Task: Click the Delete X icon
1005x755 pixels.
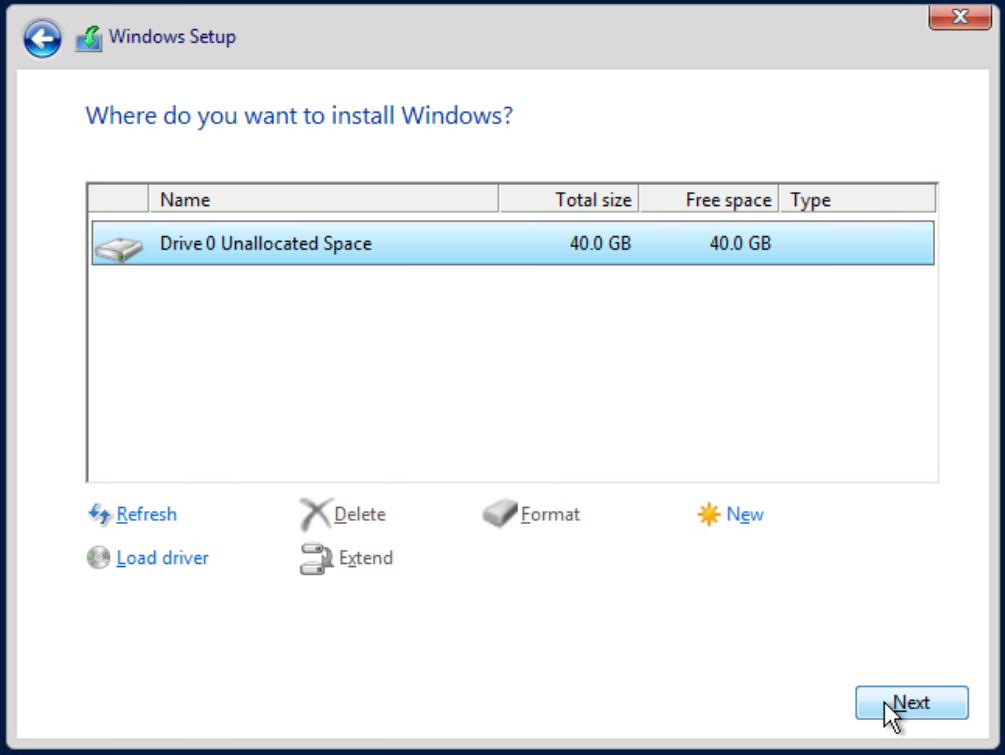Action: [315, 515]
